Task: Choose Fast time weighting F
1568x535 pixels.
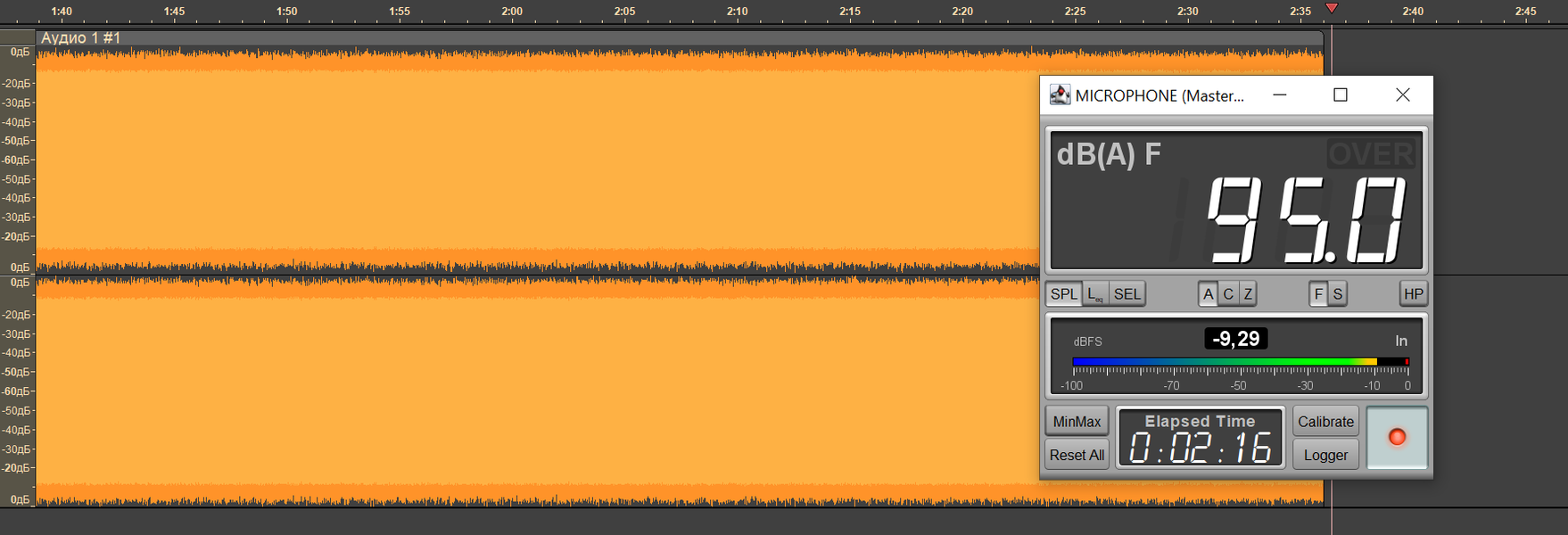Action: [1318, 294]
